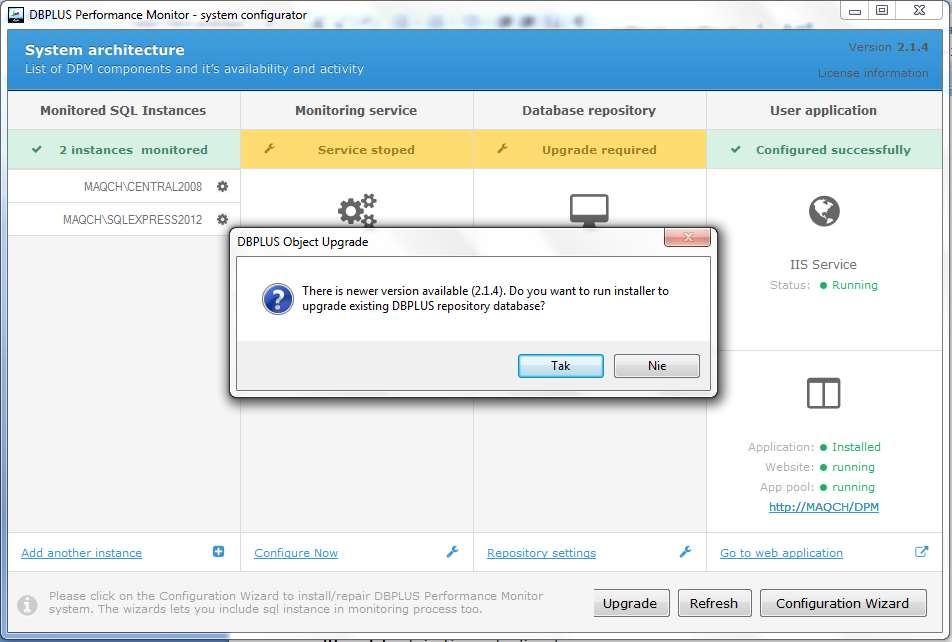Image resolution: width=952 pixels, height=642 pixels.
Task: Select the MAQCH\SQLEXPRESS2012 instance row
Action: pyautogui.click(x=124, y=219)
